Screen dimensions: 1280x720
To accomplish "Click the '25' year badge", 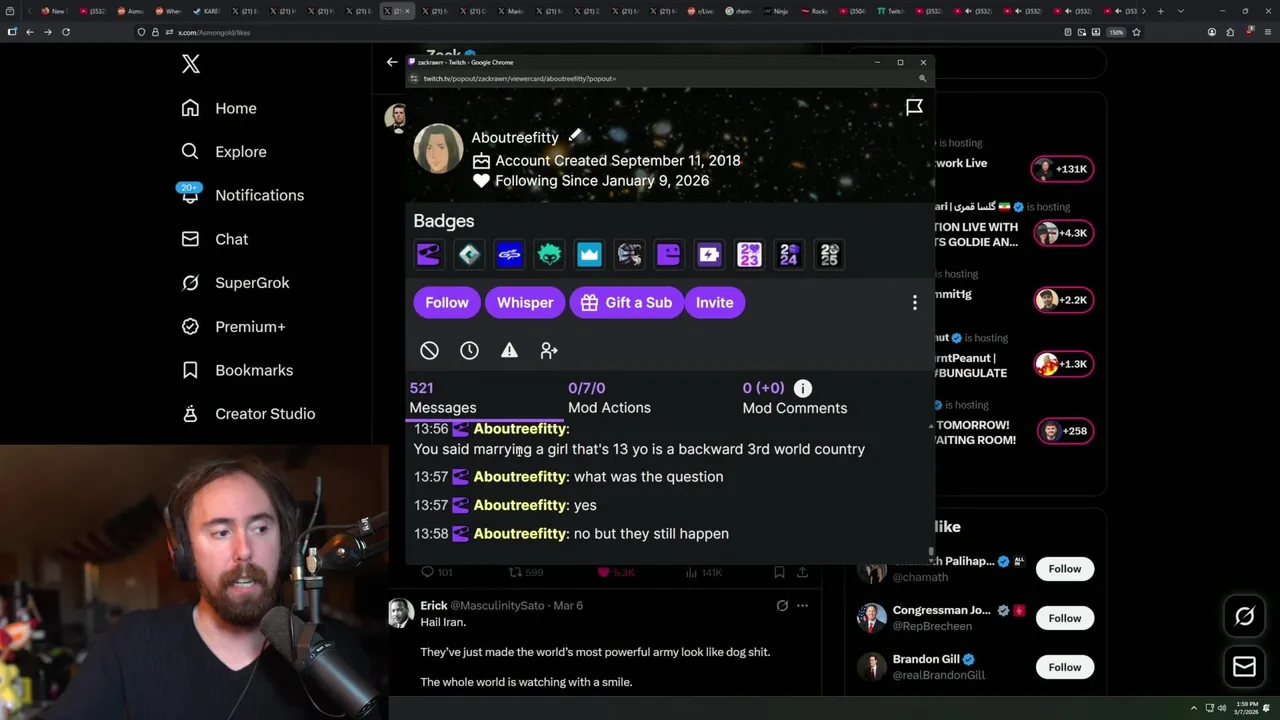I will click(x=829, y=255).
